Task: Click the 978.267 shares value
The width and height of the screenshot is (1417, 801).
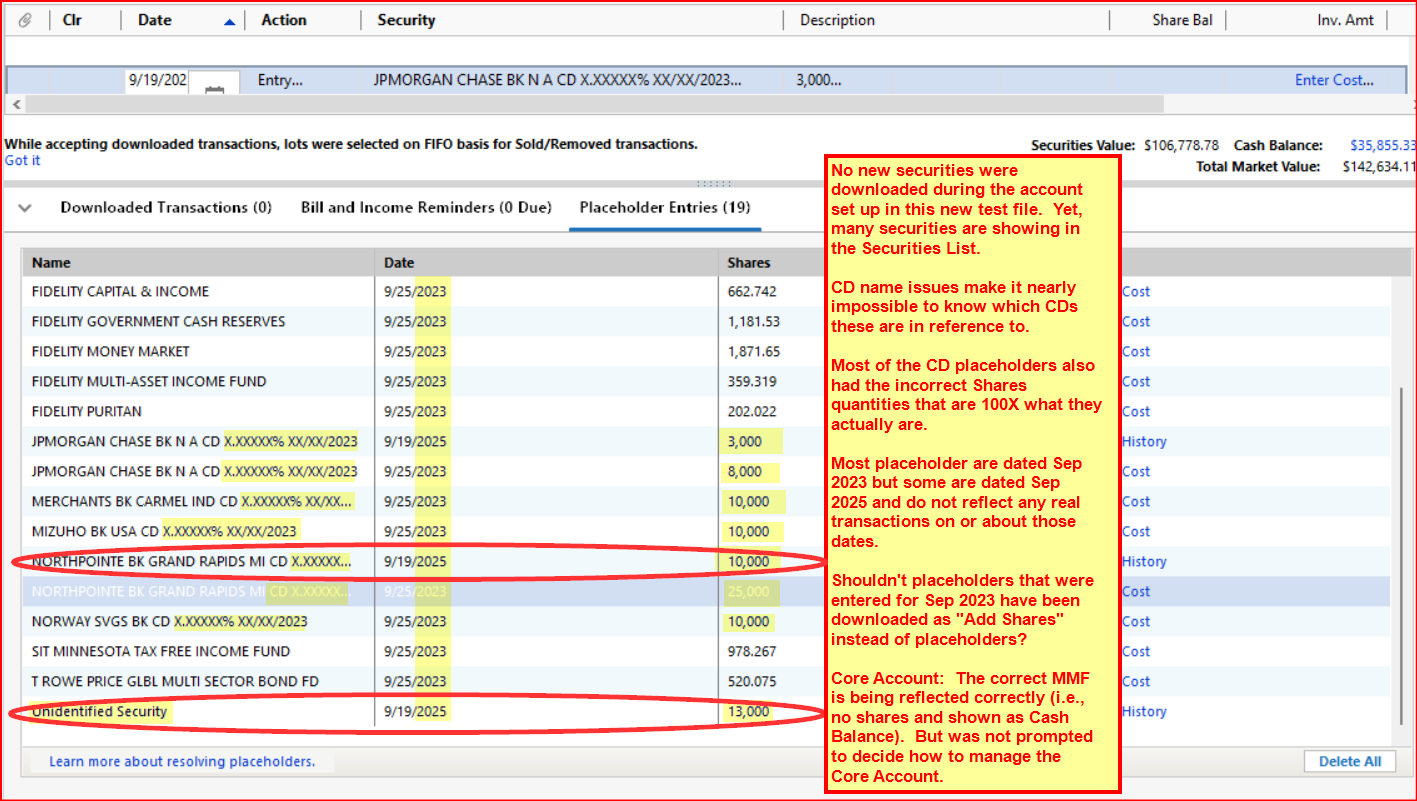Action: 752,652
